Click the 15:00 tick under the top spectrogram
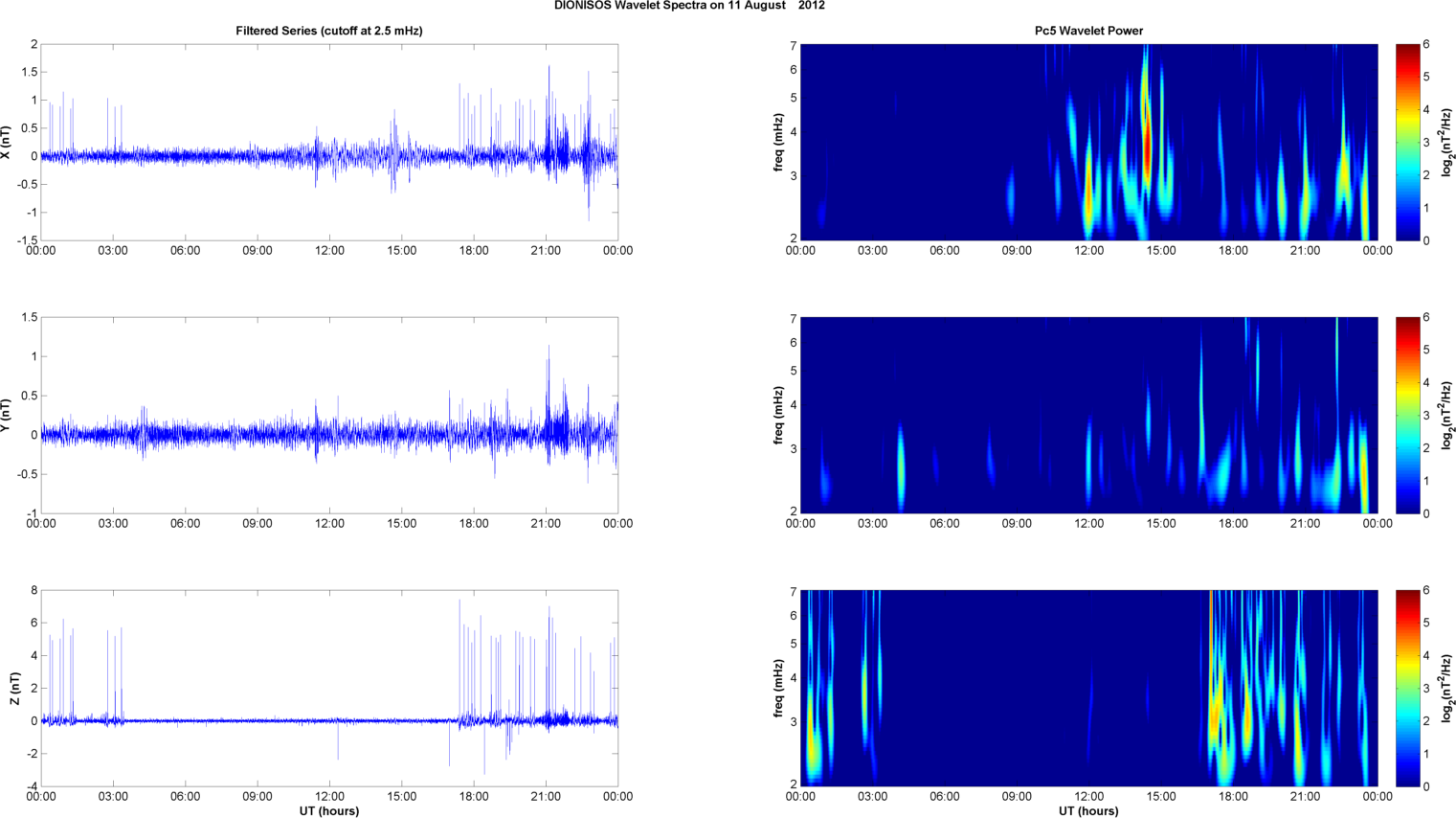The image size is (1456, 818). click(x=1161, y=251)
